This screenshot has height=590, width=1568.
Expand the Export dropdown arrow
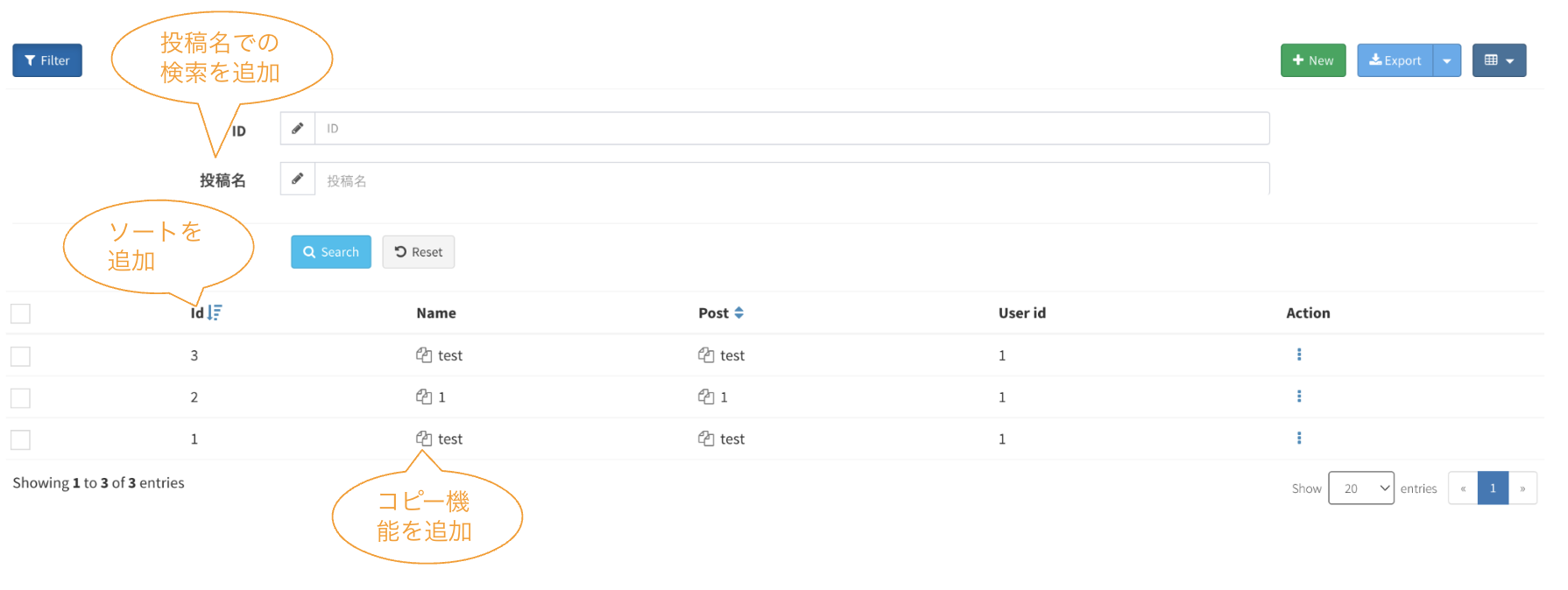click(1447, 60)
